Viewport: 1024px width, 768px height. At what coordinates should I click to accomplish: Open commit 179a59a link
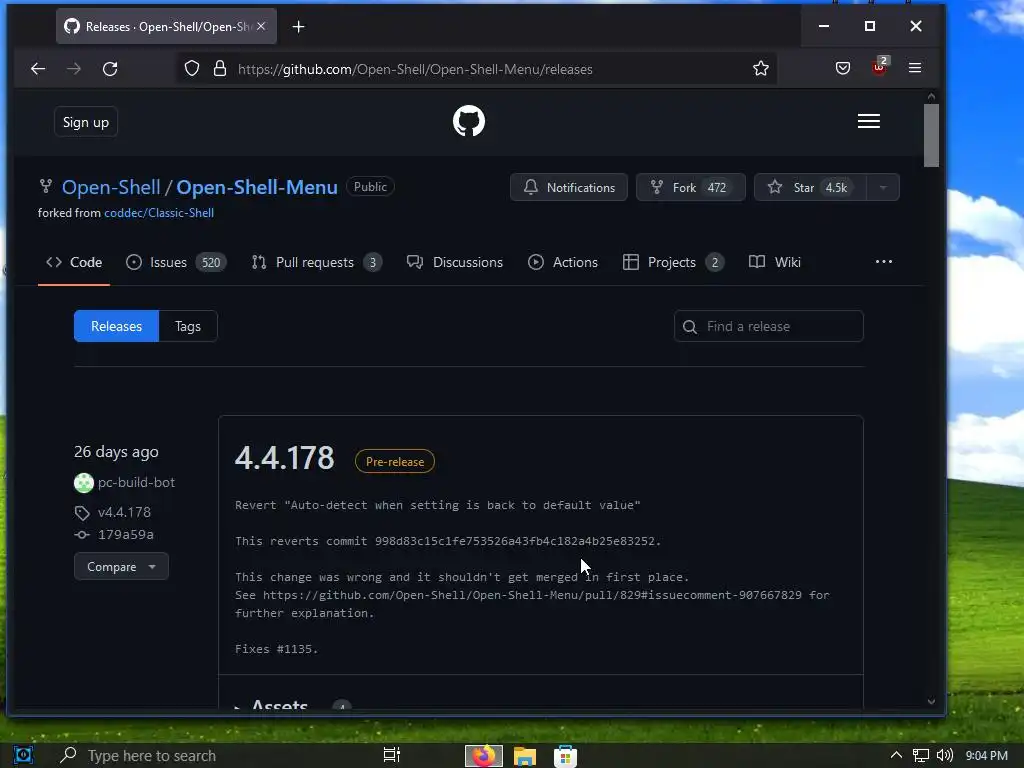126,535
